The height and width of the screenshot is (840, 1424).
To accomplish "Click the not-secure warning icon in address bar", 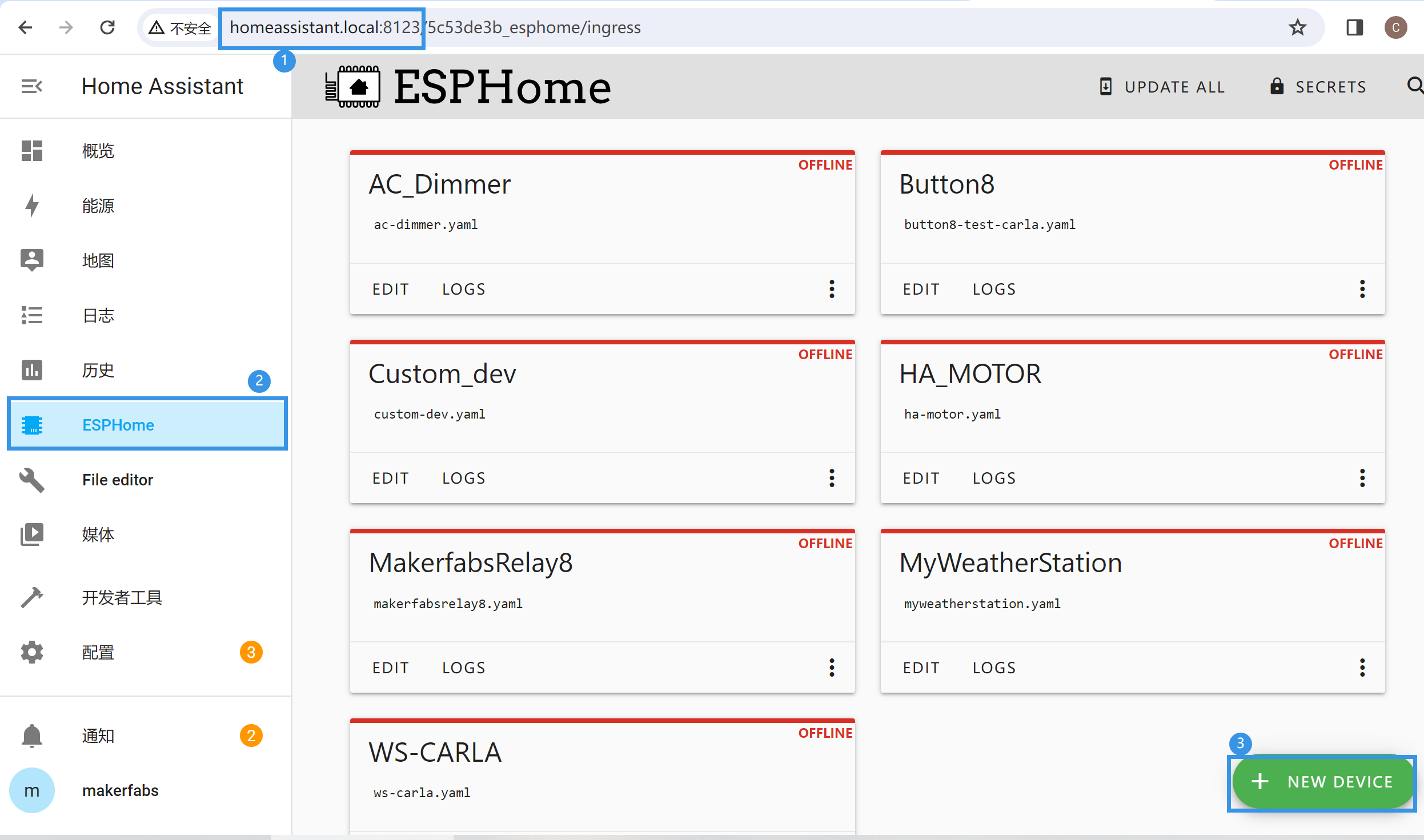I will (157, 27).
